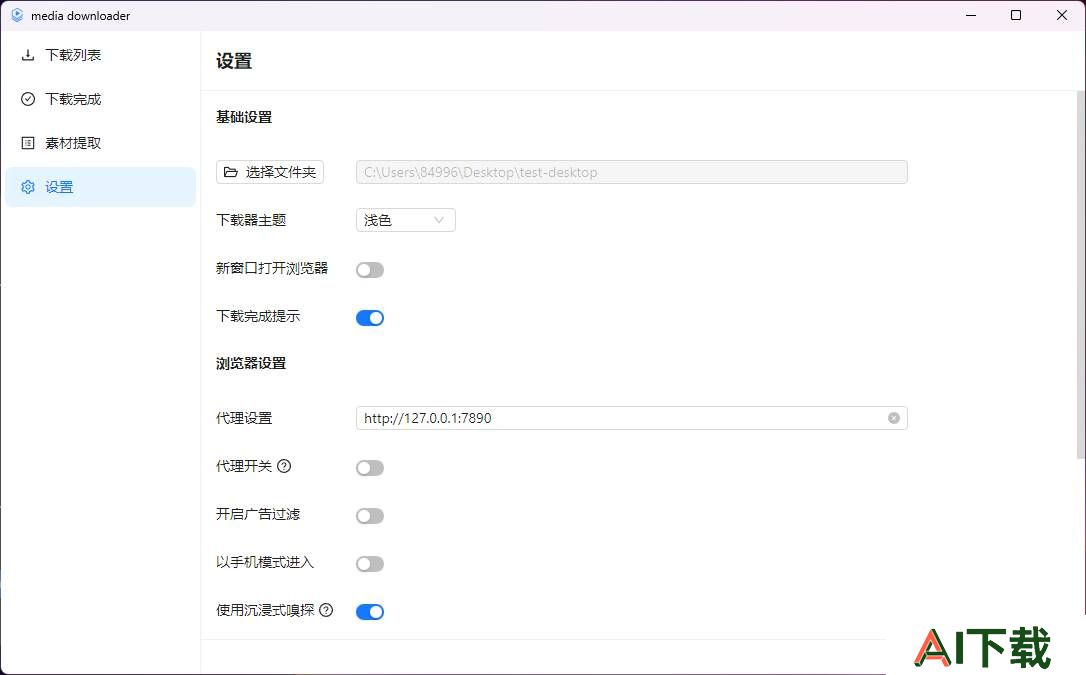
Task: Click the 基础设置 section heading
Action: (244, 117)
